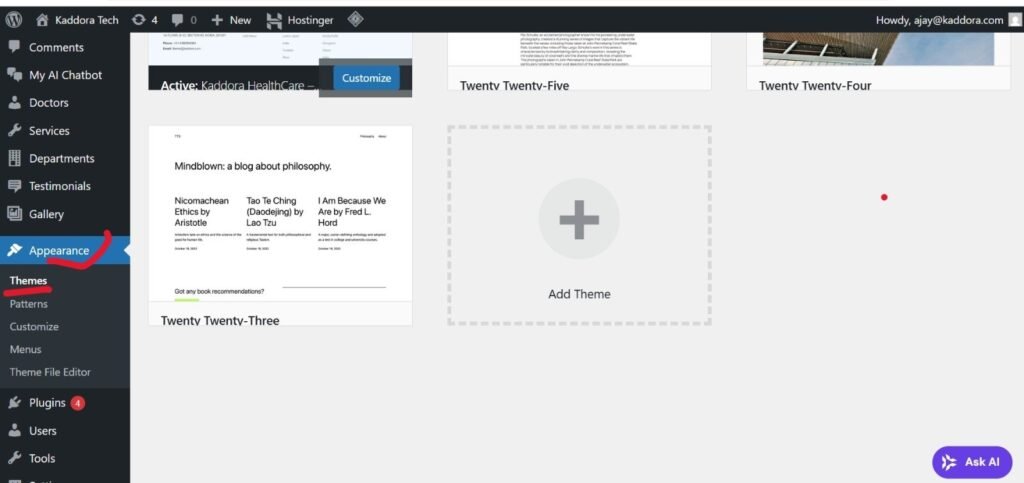
Task: Select Patterns under Appearance
Action: coord(29,304)
